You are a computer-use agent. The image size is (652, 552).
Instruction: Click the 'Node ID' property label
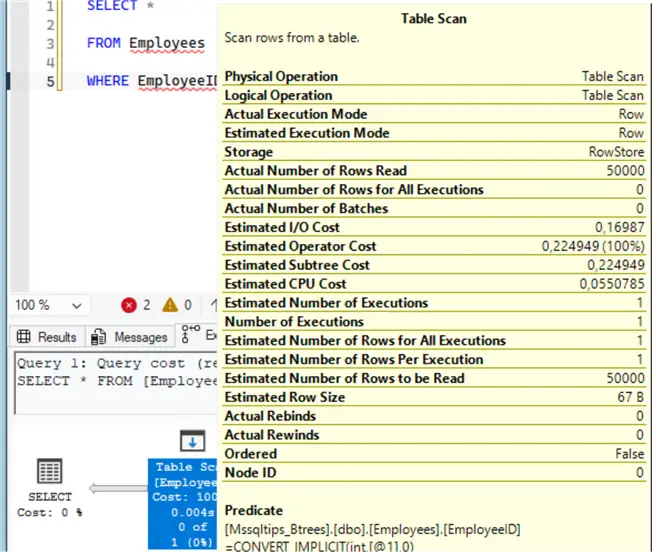250,473
